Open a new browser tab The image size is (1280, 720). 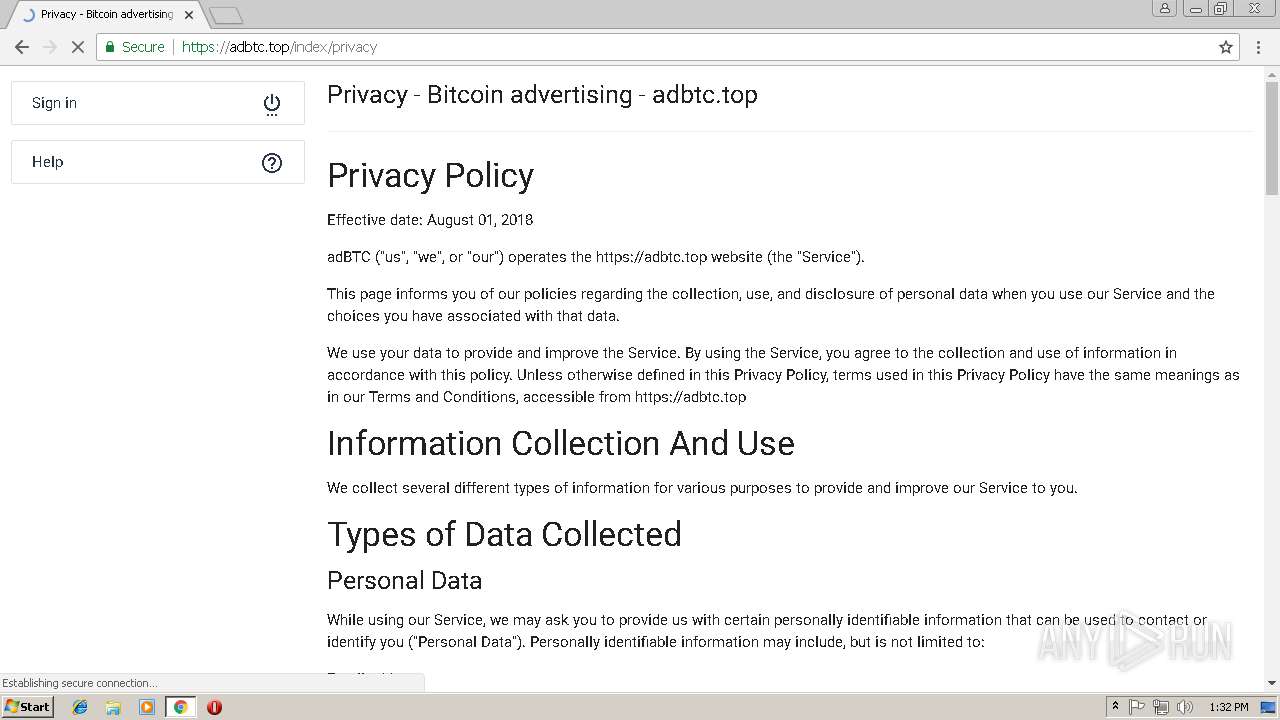pyautogui.click(x=227, y=16)
